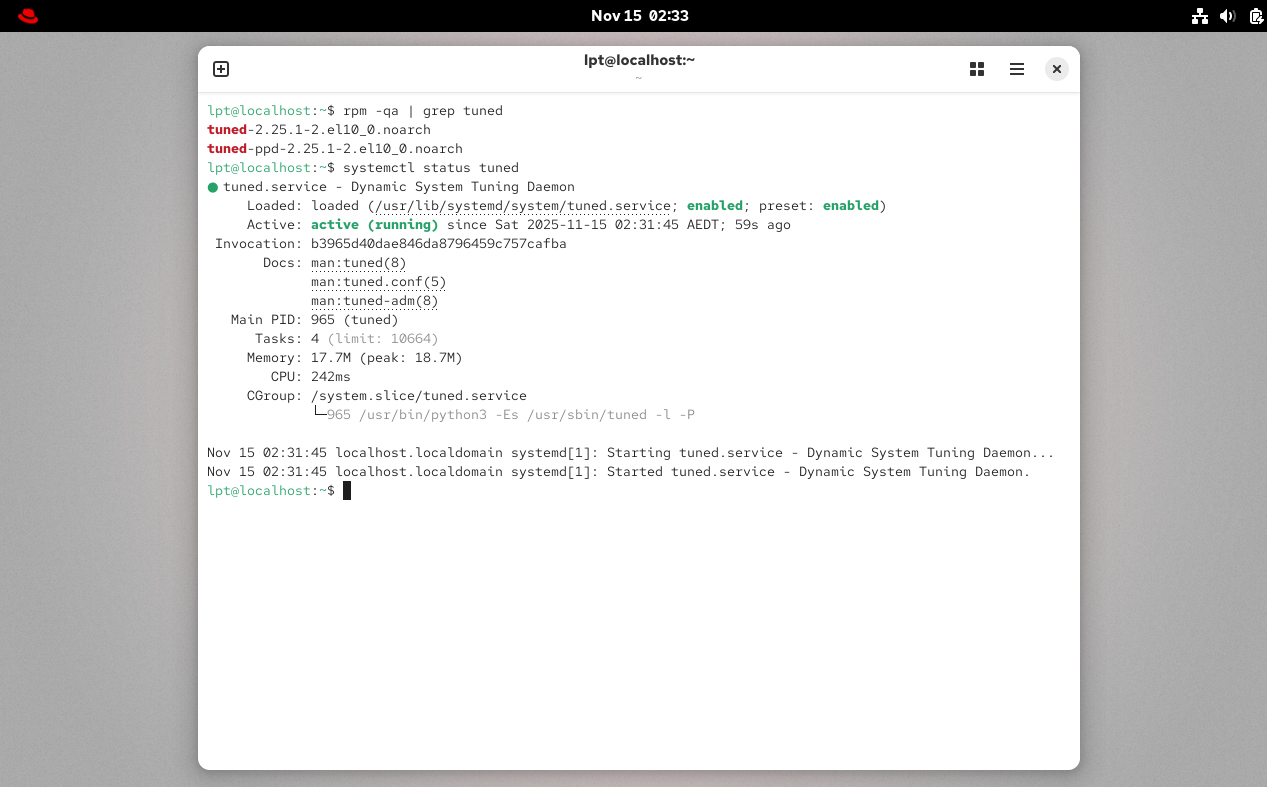The width and height of the screenshot is (1267, 787).
Task: Open a new terminal tab with plus icon
Action: [221, 69]
